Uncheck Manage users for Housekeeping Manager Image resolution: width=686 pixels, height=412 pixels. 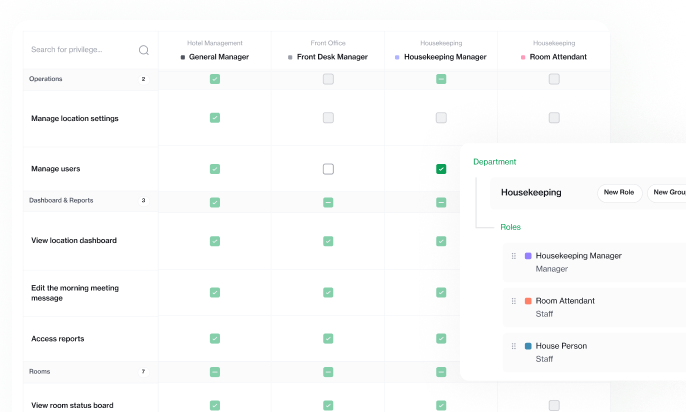click(x=441, y=169)
